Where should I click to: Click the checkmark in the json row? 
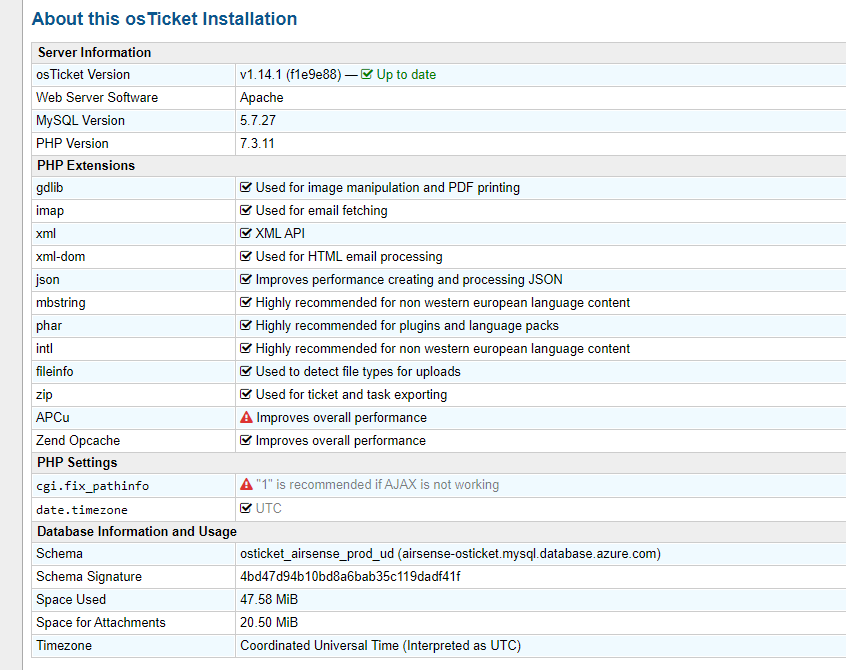246,280
